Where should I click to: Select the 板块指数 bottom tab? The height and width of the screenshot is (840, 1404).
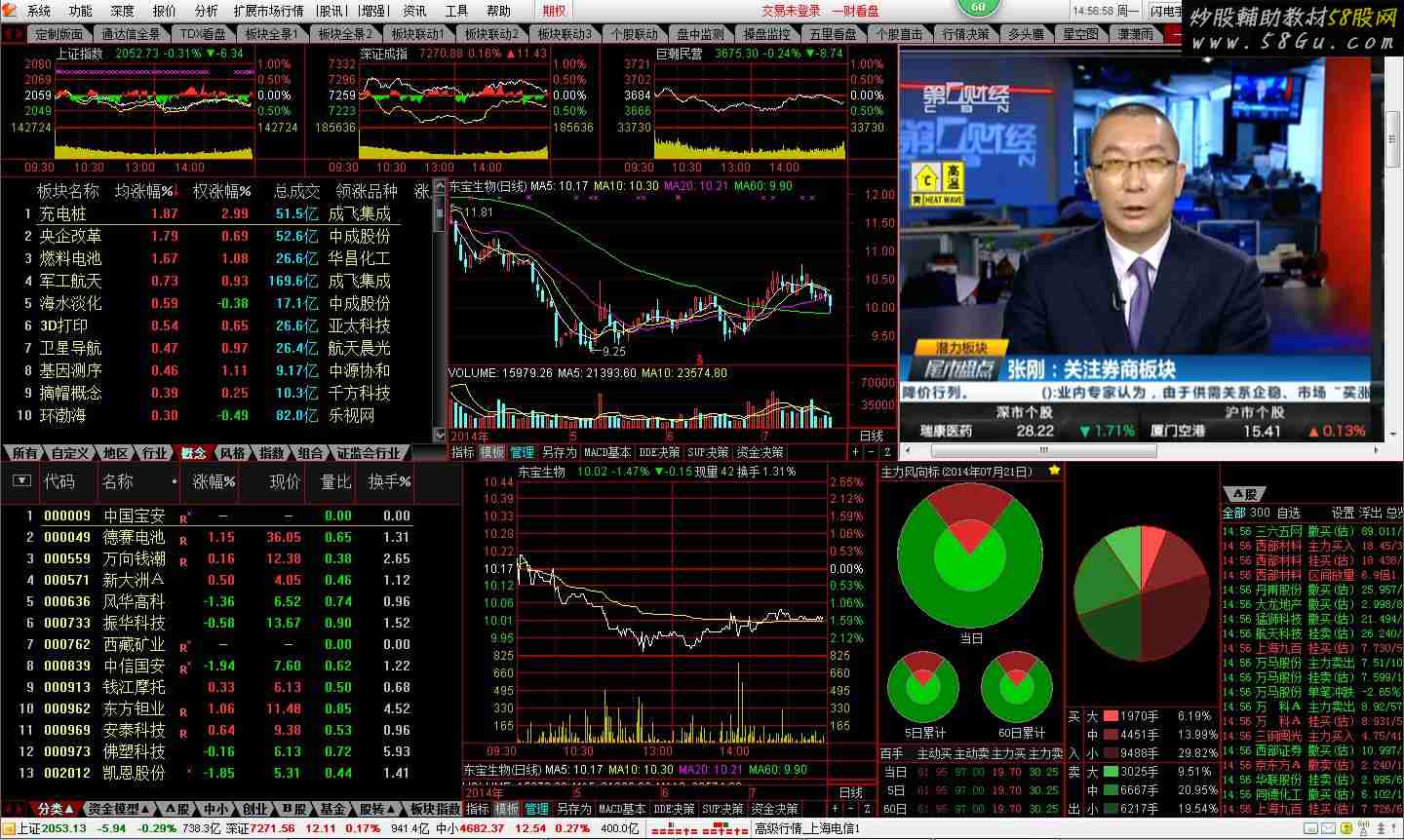(435, 809)
